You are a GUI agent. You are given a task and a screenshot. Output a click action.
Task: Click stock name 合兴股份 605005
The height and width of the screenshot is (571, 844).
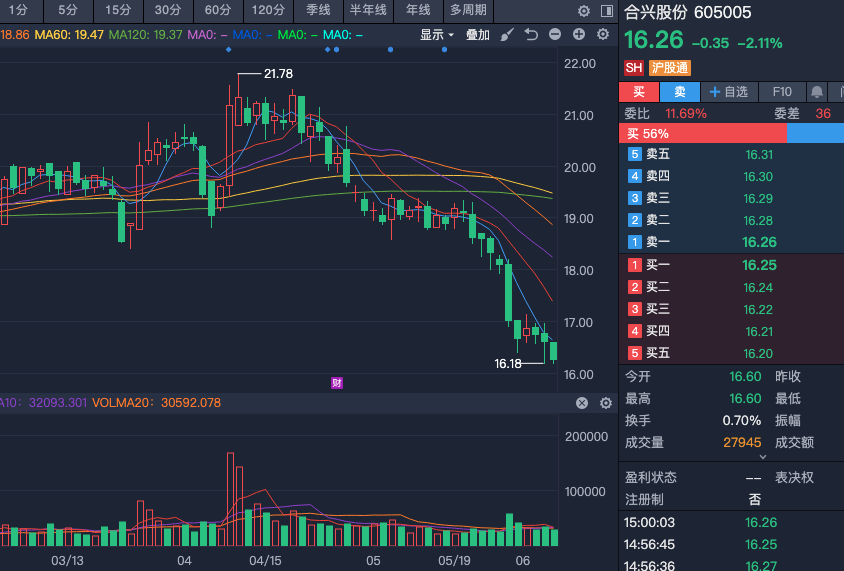(687, 12)
